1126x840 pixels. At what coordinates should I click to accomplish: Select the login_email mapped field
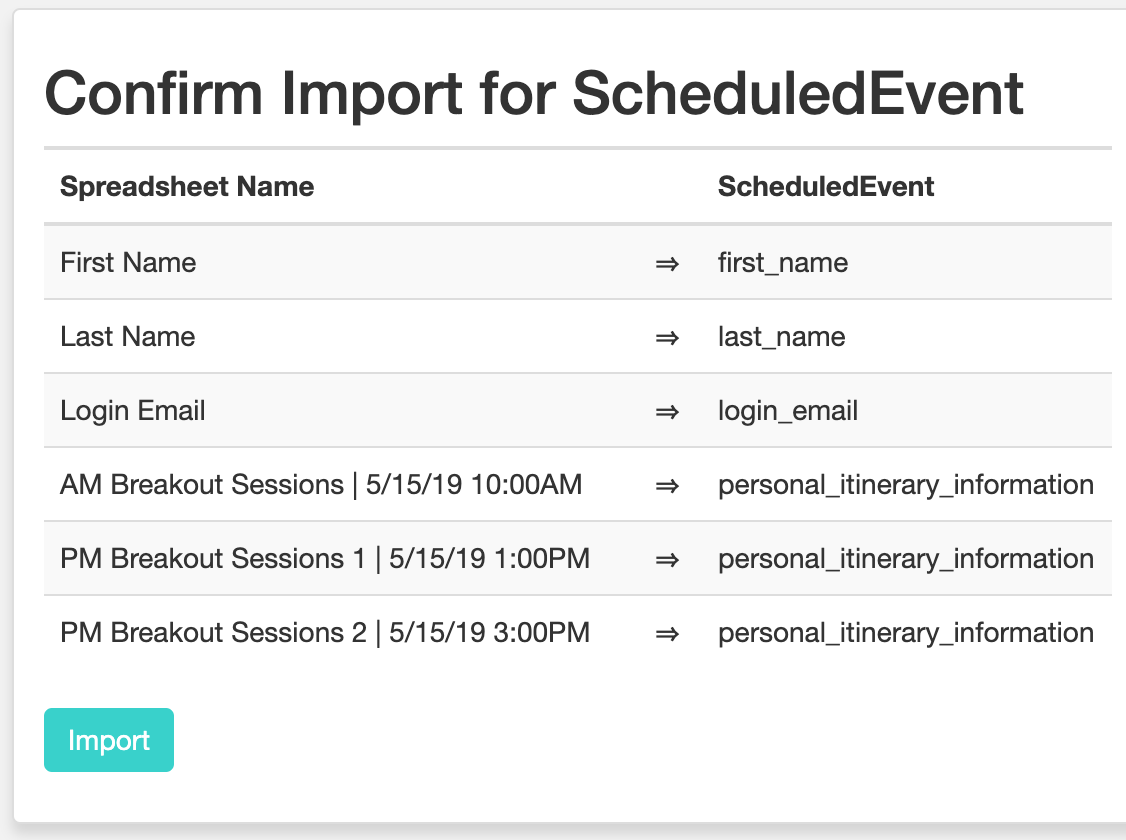[787, 410]
